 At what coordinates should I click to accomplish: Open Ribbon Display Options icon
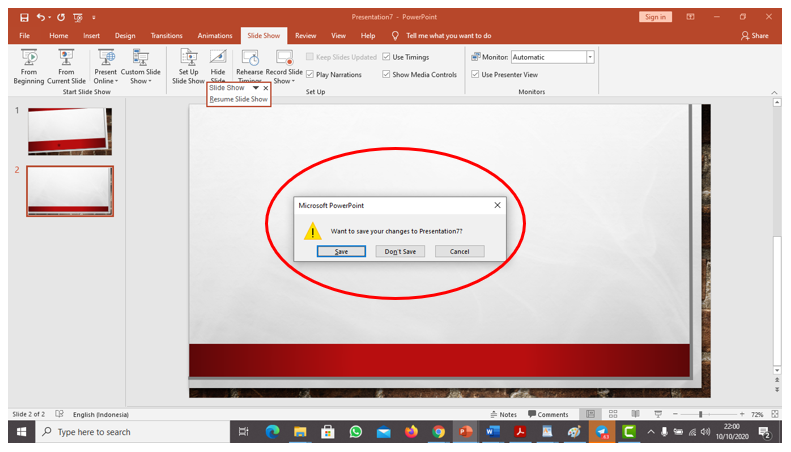690,17
